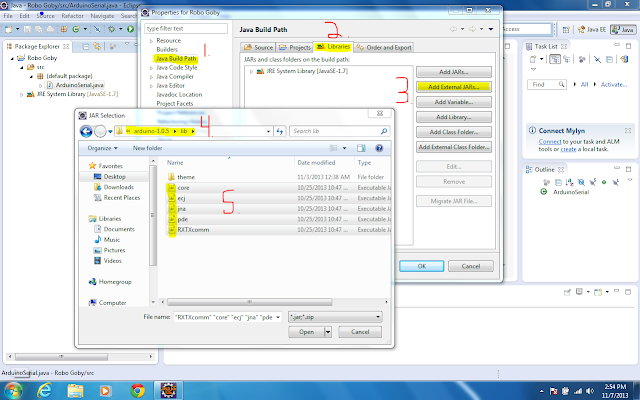Click the change view icon in JAR Selection
640x400 pixels.
coord(333,148)
